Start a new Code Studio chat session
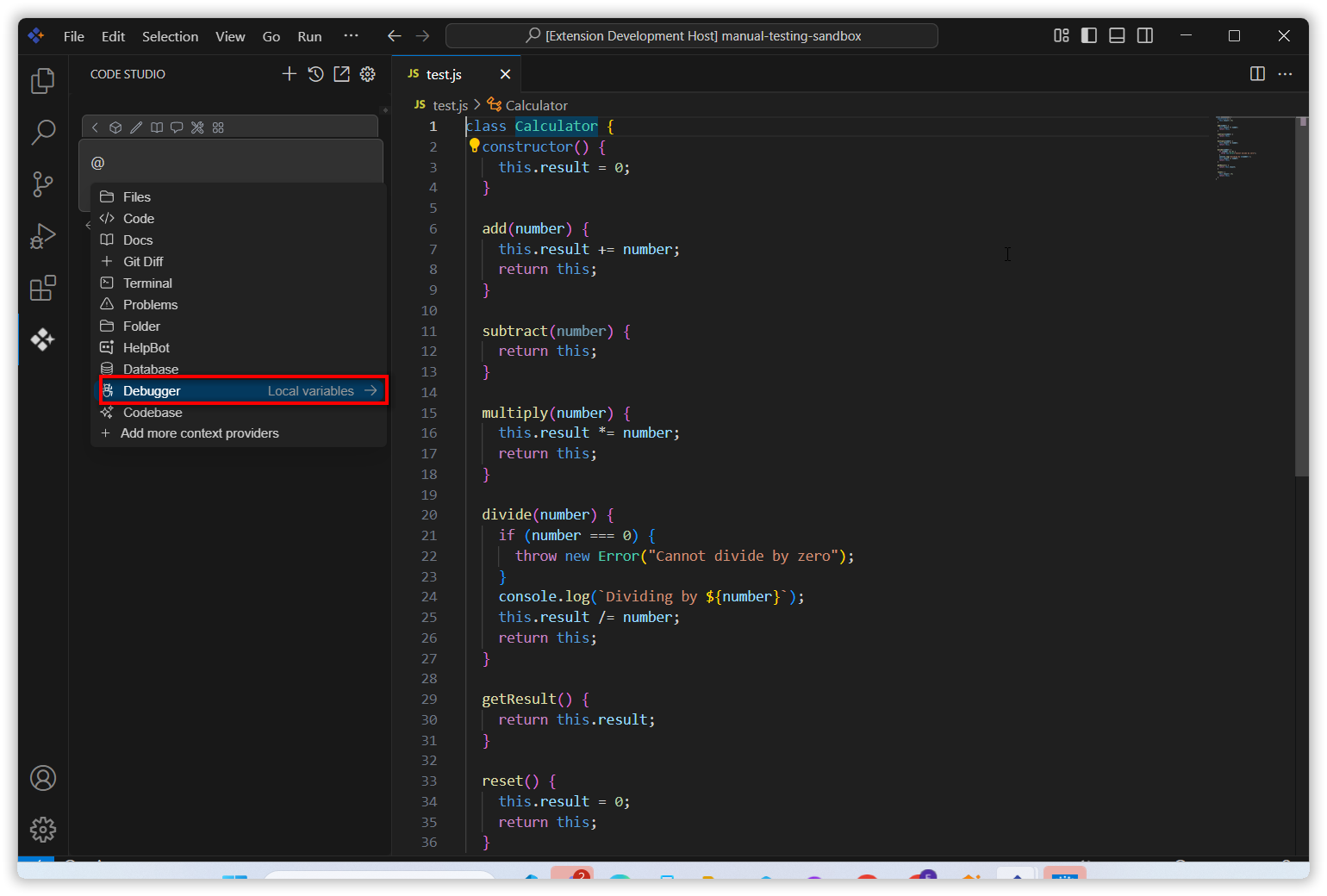Screen dimensions: 1327x896 290,74
